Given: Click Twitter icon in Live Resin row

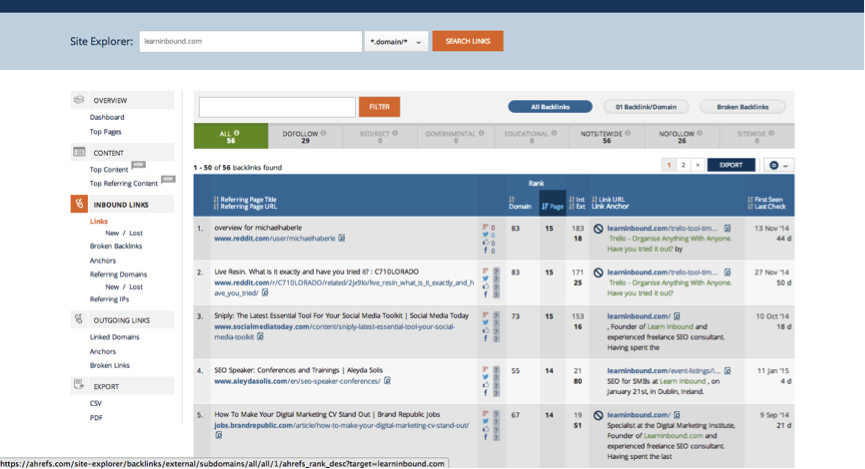Looking at the screenshot, I should (x=485, y=279).
